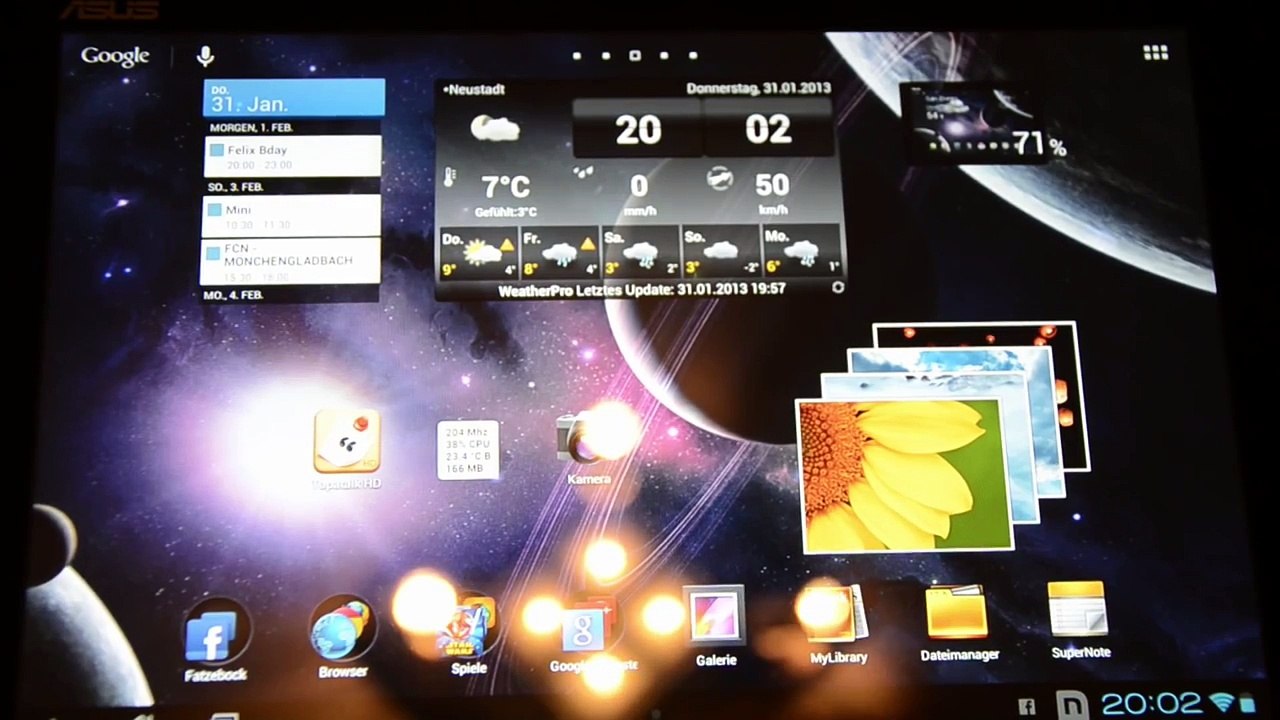Open the Google search bar
The image size is (1280, 720).
click(x=115, y=56)
